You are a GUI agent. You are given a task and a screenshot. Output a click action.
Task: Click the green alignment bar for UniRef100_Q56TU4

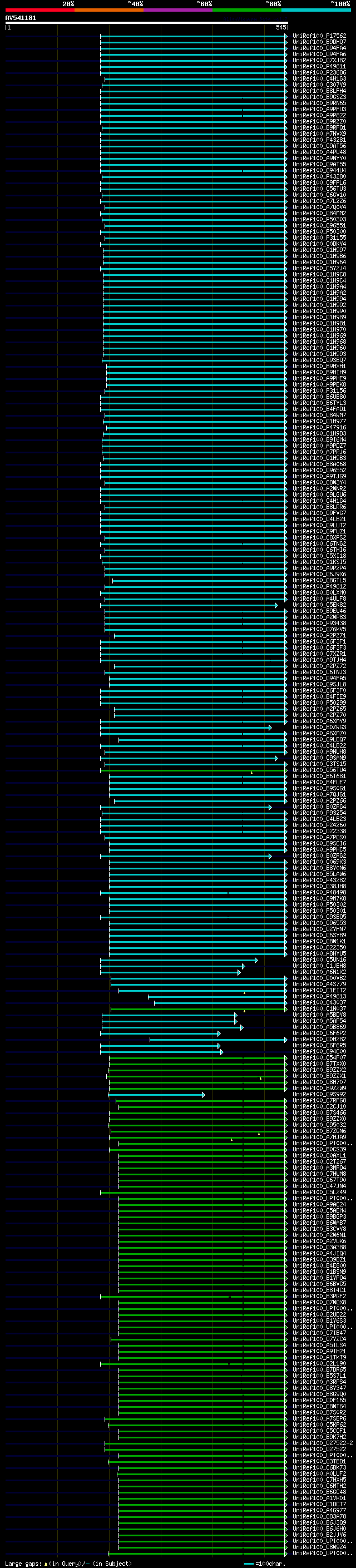(194, 770)
